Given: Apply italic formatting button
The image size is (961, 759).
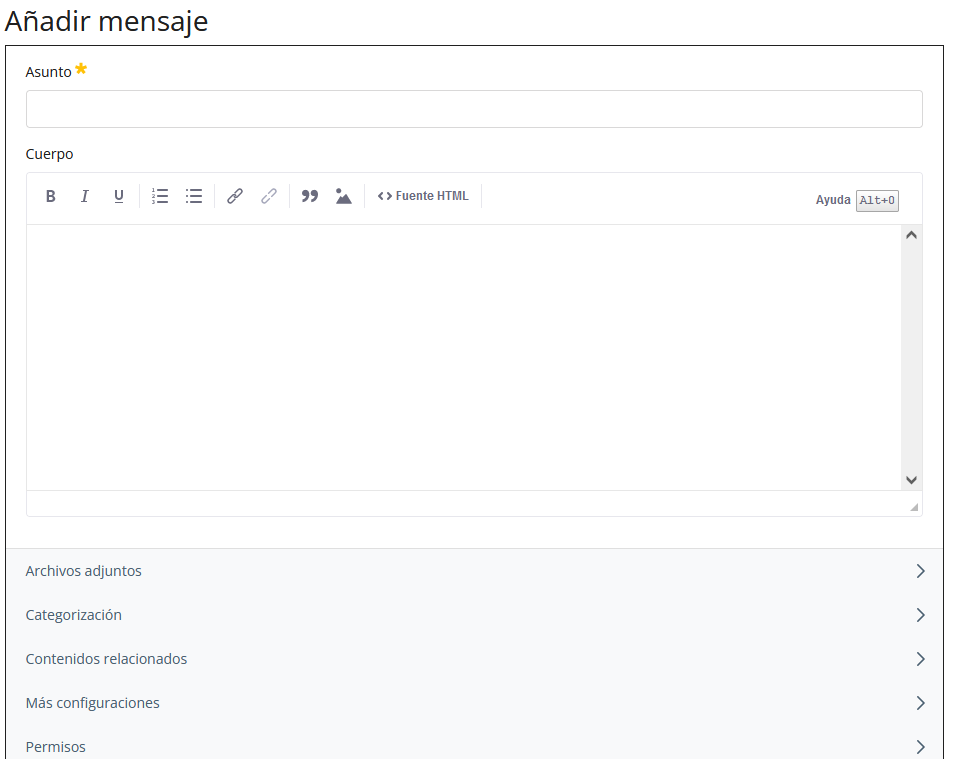Looking at the screenshot, I should point(85,196).
